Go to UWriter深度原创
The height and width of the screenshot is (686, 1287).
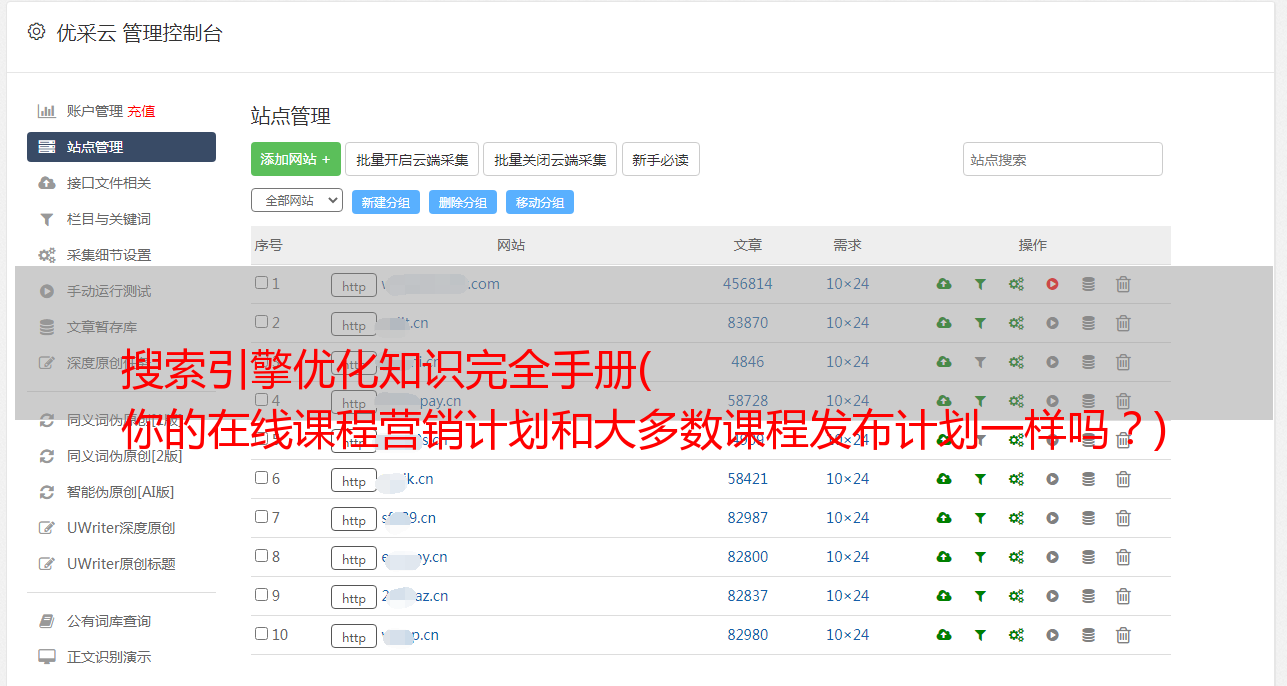121,528
